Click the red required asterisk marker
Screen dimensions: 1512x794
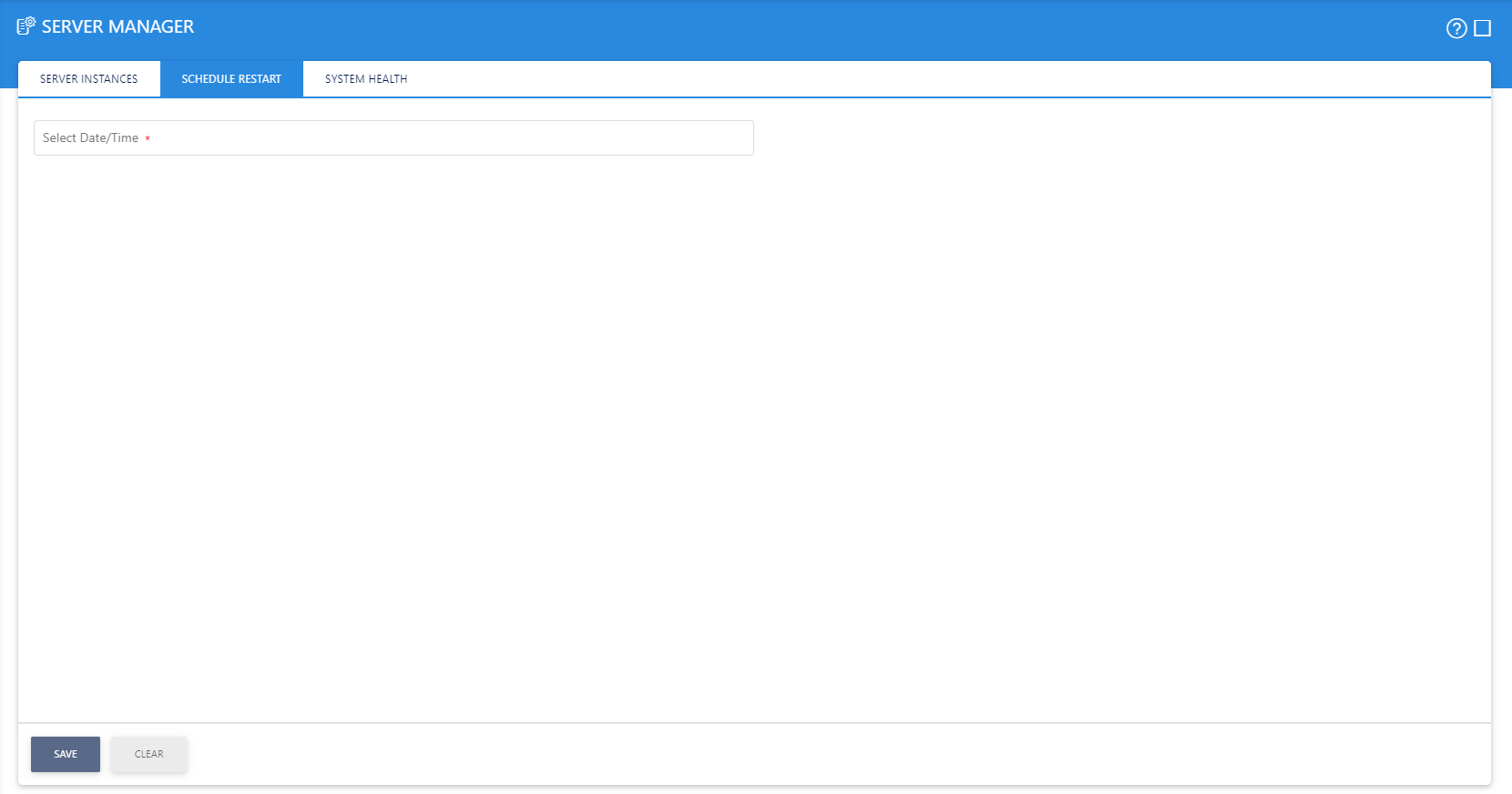pyautogui.click(x=148, y=139)
